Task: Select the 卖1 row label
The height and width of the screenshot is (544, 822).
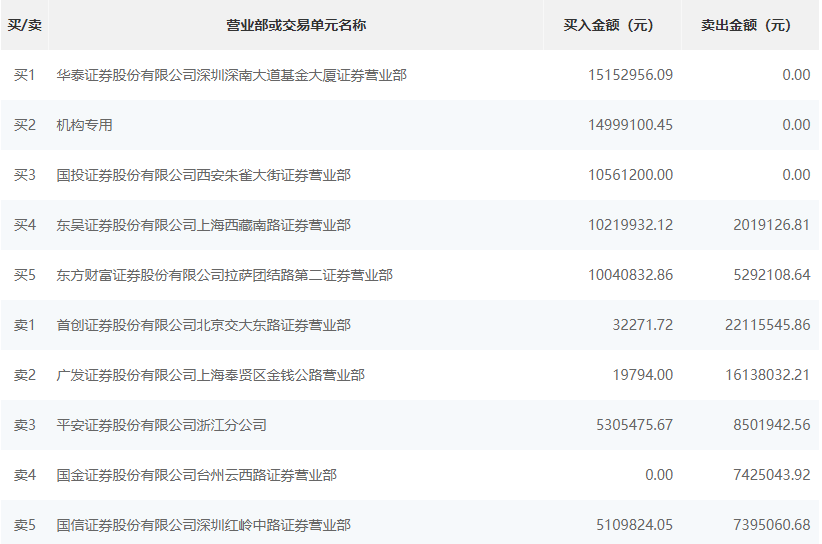Action: coord(25,325)
